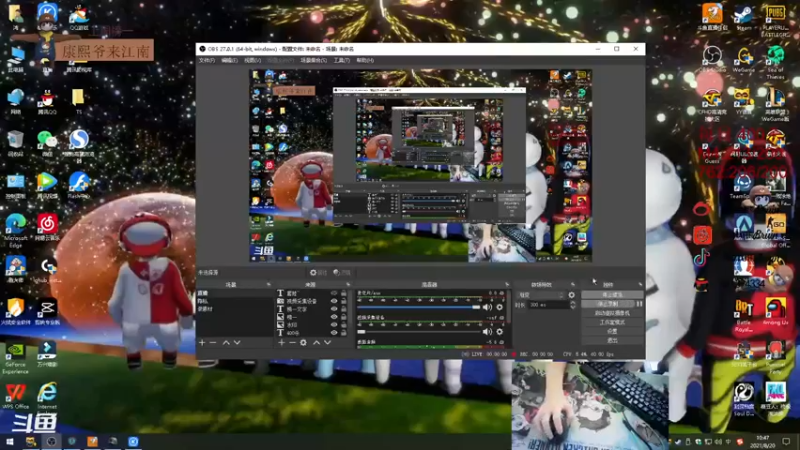Remove selected scene using Scenes minus icon

(x=213, y=343)
